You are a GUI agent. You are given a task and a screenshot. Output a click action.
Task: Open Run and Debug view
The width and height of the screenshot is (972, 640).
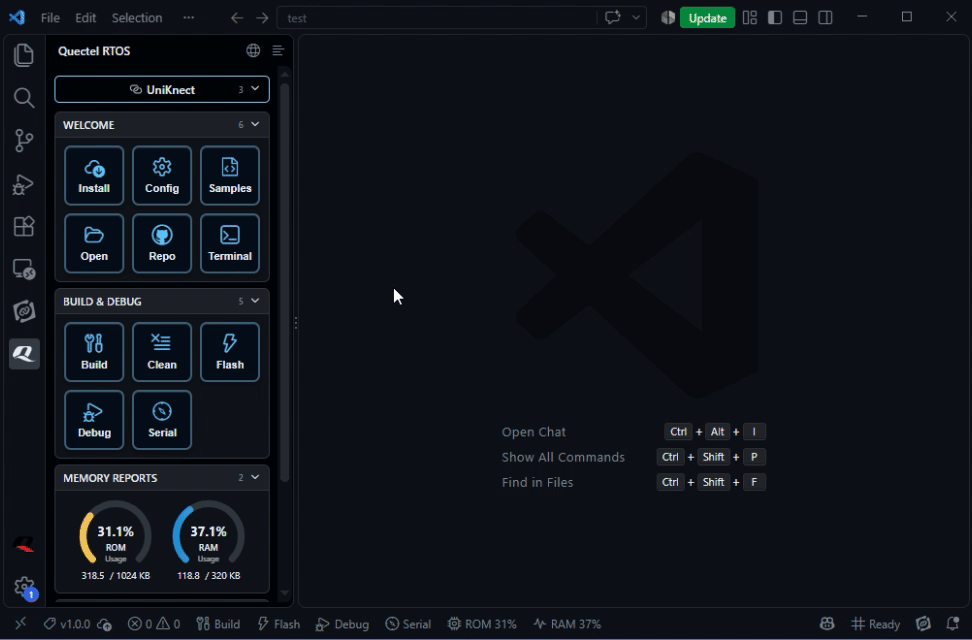point(24,184)
